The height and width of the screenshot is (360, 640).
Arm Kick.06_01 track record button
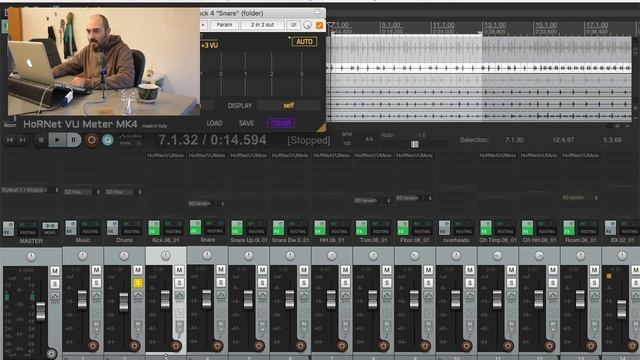point(176,346)
